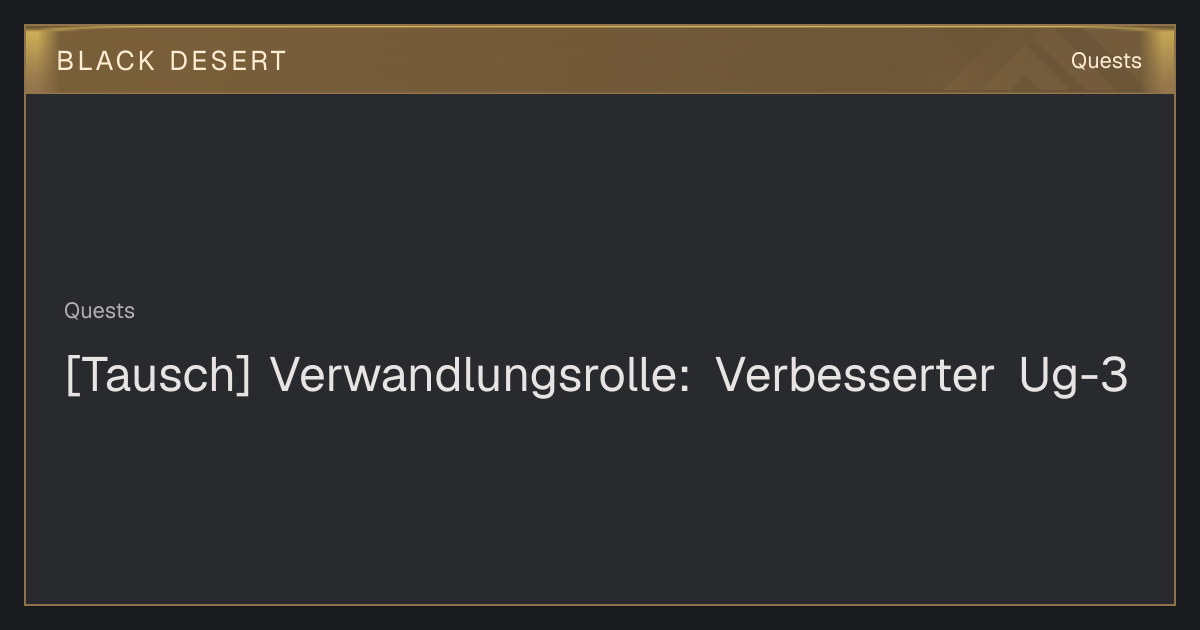Click Ug-3 at the title's end
Viewport: 1200px width, 630px height.
coord(1074,377)
